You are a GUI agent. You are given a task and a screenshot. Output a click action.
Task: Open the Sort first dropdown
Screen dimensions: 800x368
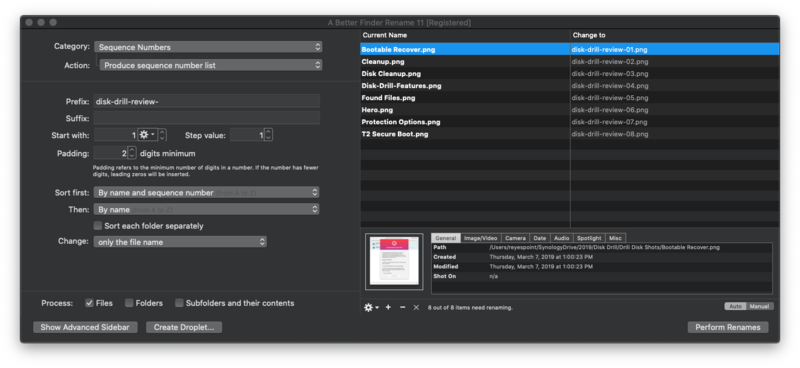click(207, 192)
